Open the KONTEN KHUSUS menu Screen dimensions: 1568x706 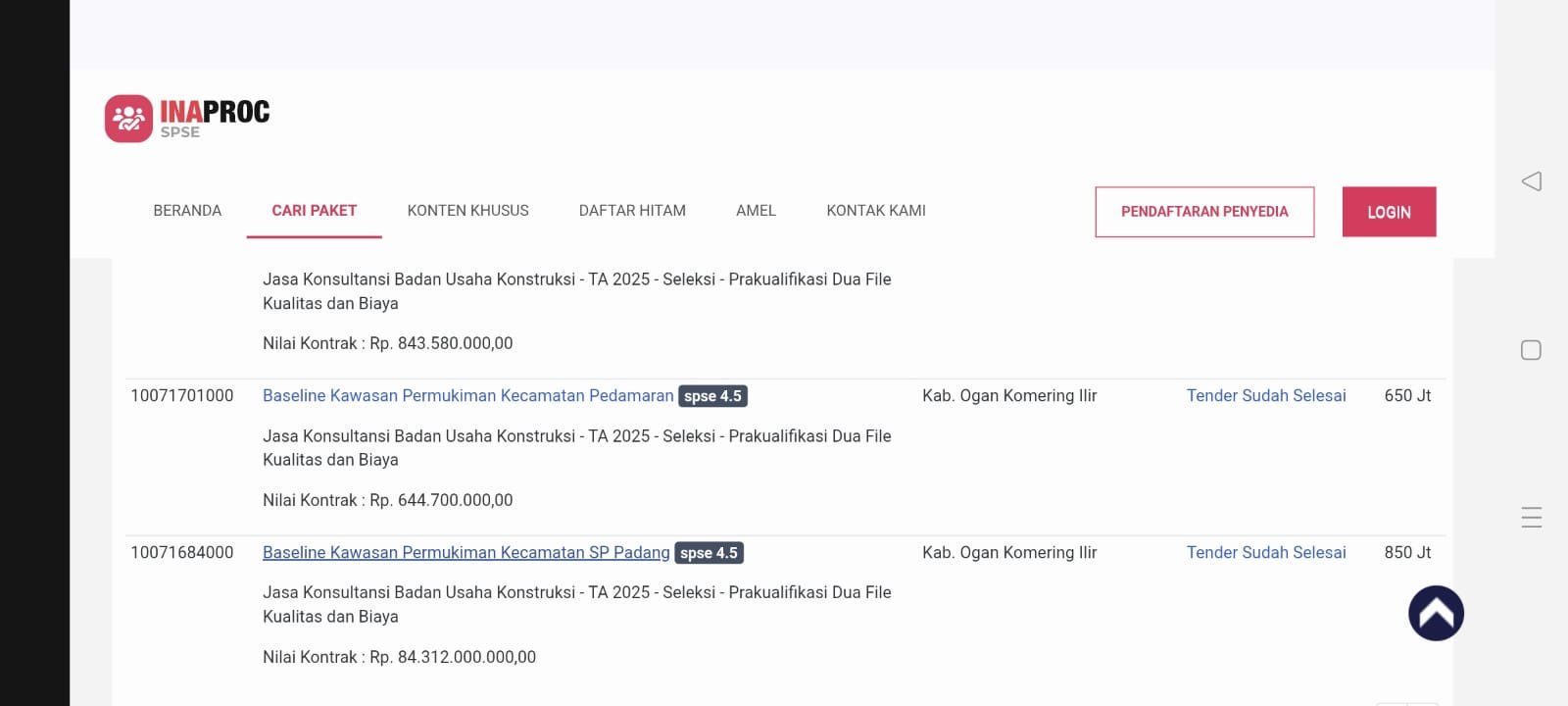pyautogui.click(x=467, y=211)
